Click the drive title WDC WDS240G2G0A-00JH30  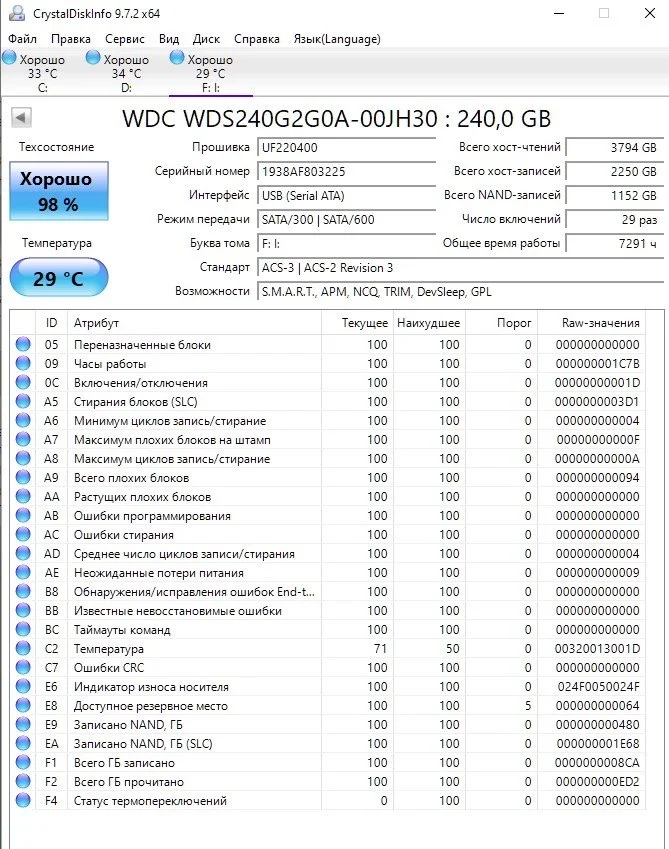[336, 119]
